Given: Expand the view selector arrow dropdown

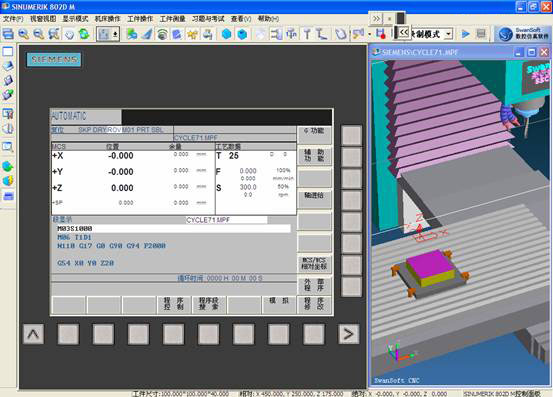Looking at the screenshot, I should (x=115, y=34).
